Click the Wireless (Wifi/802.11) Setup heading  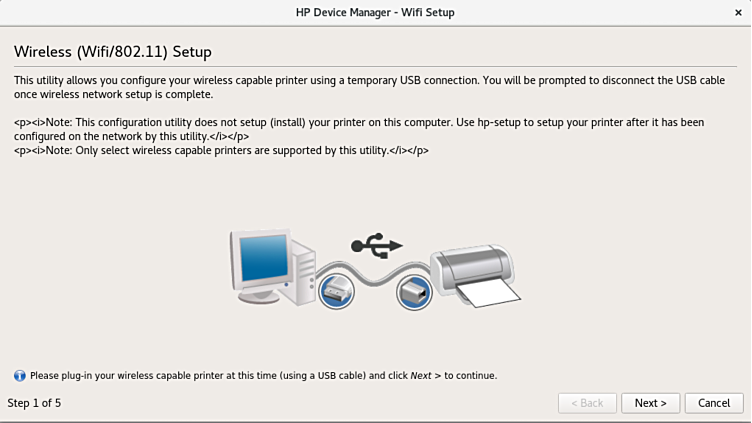(x=112, y=50)
